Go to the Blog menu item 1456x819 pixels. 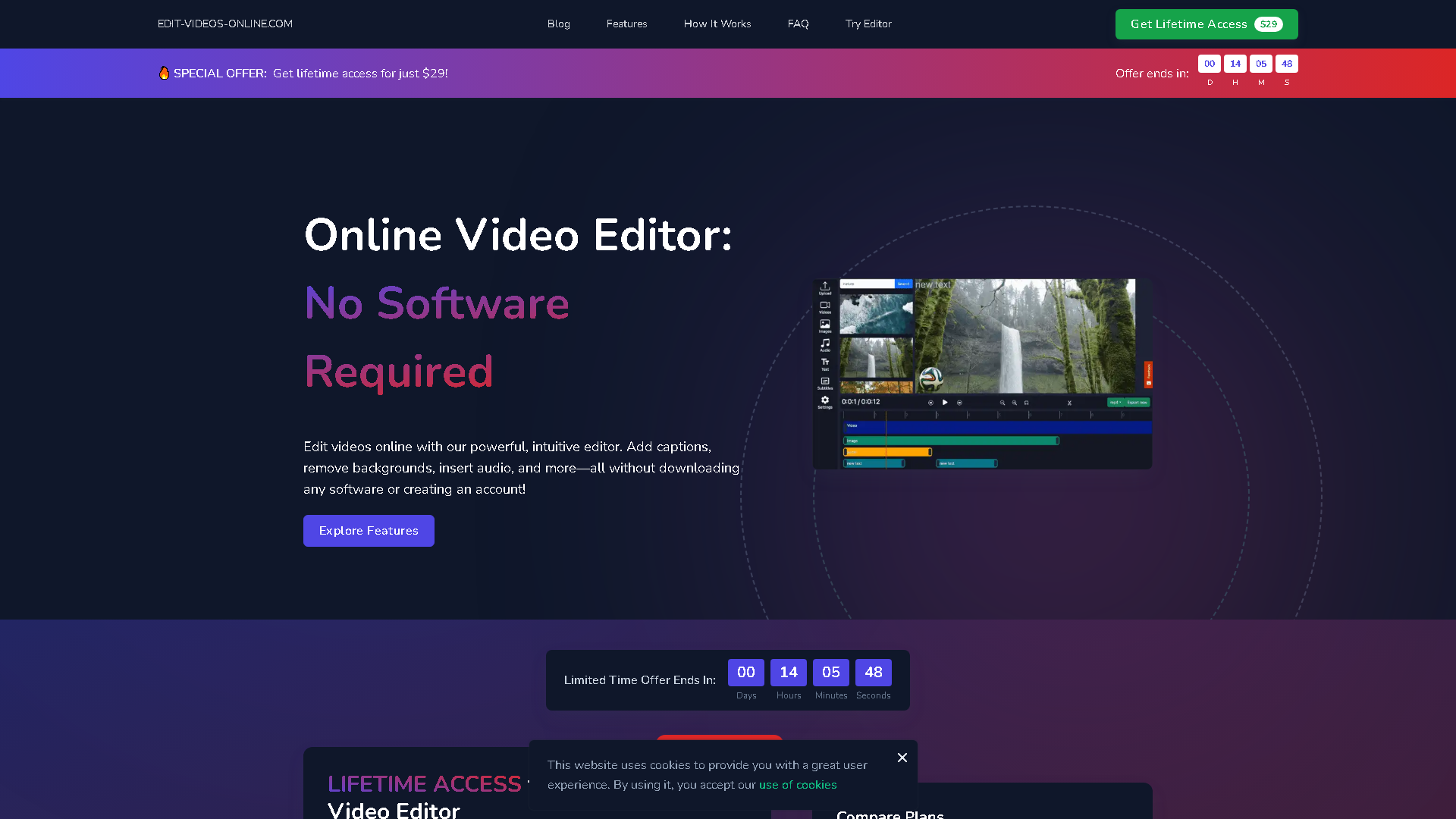click(558, 24)
